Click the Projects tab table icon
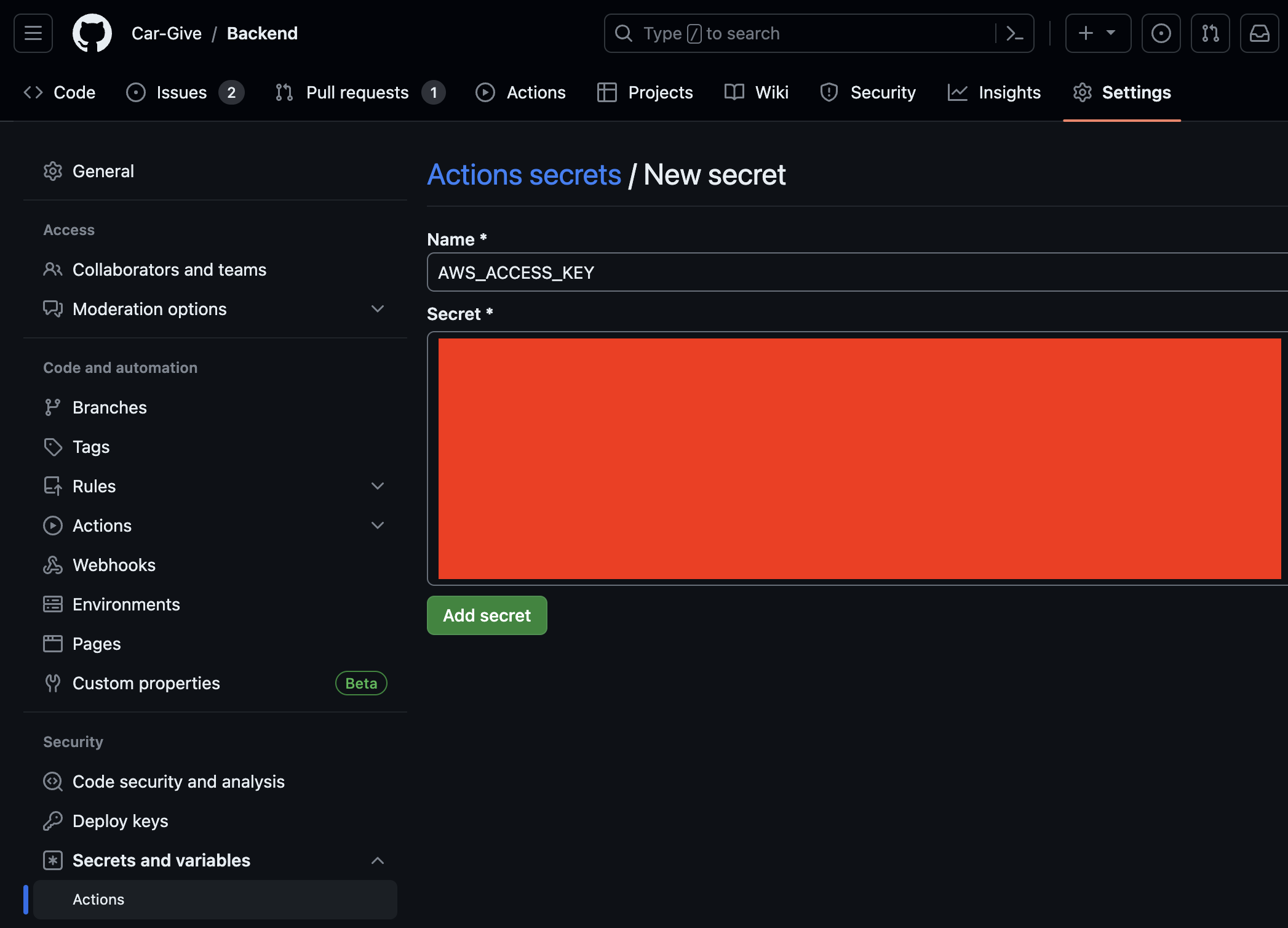Screen dimensions: 1288x928 607,92
